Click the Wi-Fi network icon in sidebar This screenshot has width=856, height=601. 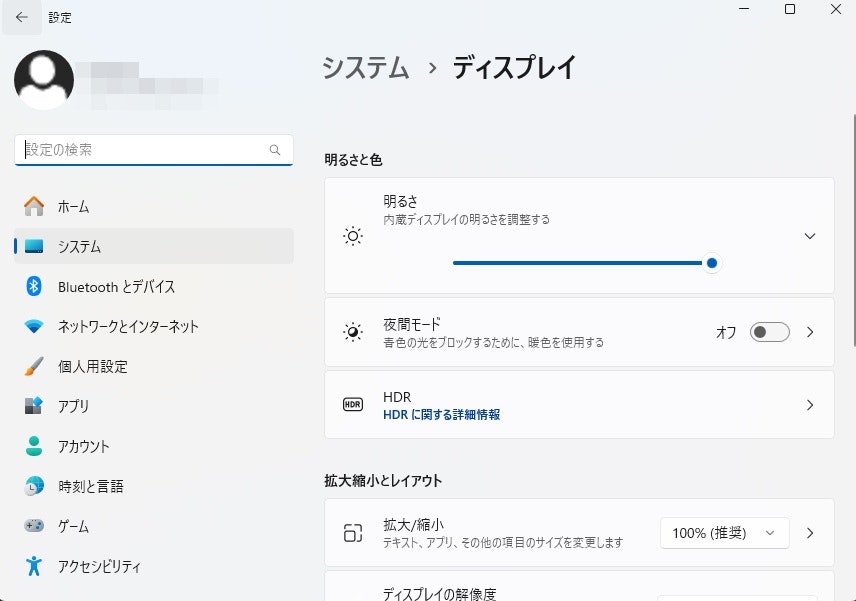[x=34, y=326]
